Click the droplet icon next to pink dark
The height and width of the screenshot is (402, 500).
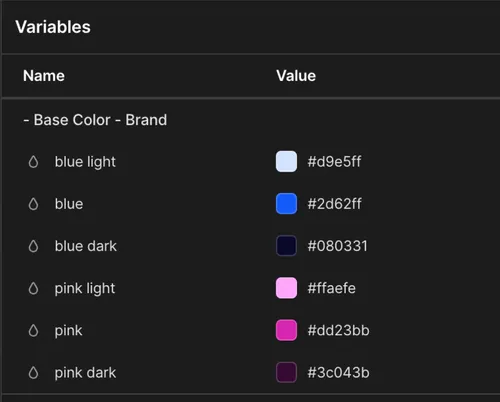pos(33,373)
